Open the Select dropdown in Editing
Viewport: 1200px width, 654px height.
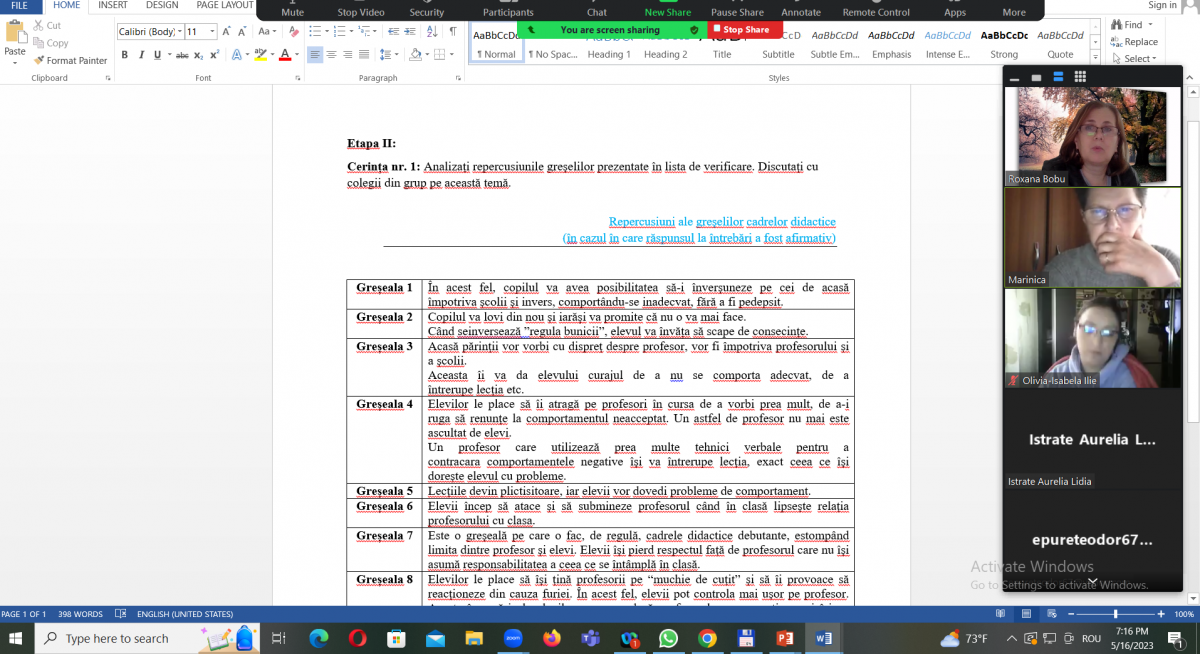tap(1133, 59)
